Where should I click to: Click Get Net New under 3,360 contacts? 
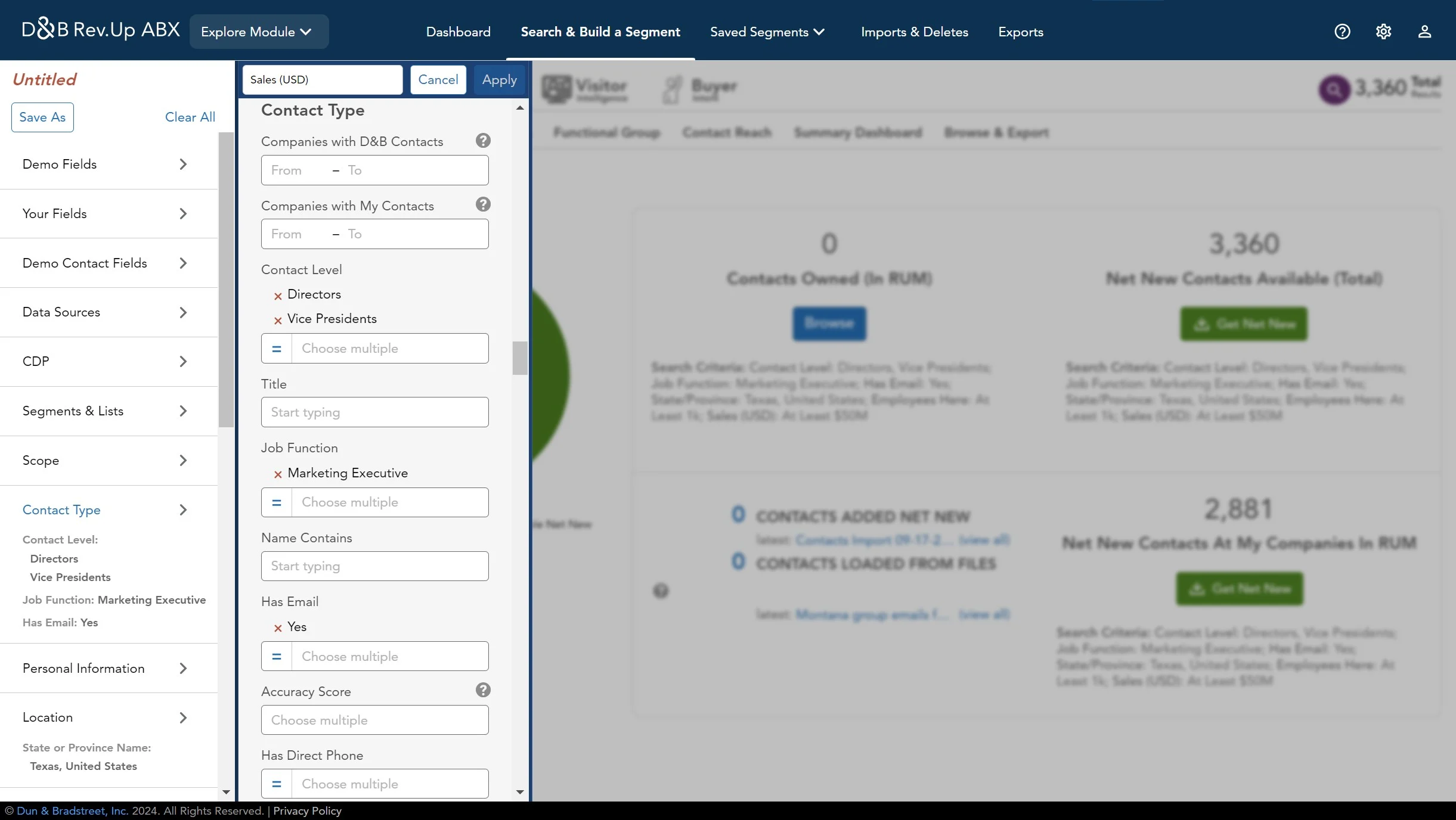point(1244,324)
